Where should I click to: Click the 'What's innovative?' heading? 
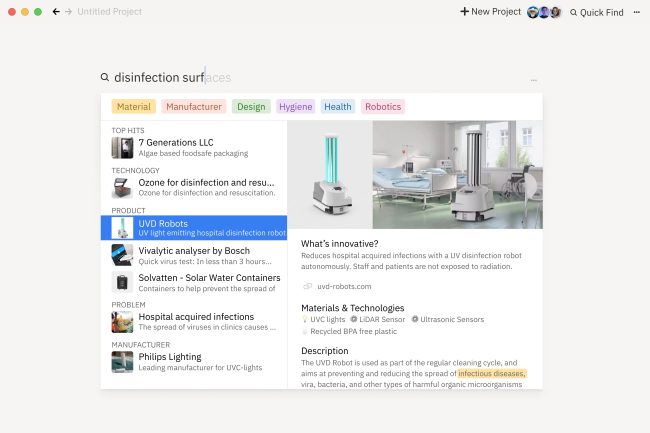click(x=340, y=244)
